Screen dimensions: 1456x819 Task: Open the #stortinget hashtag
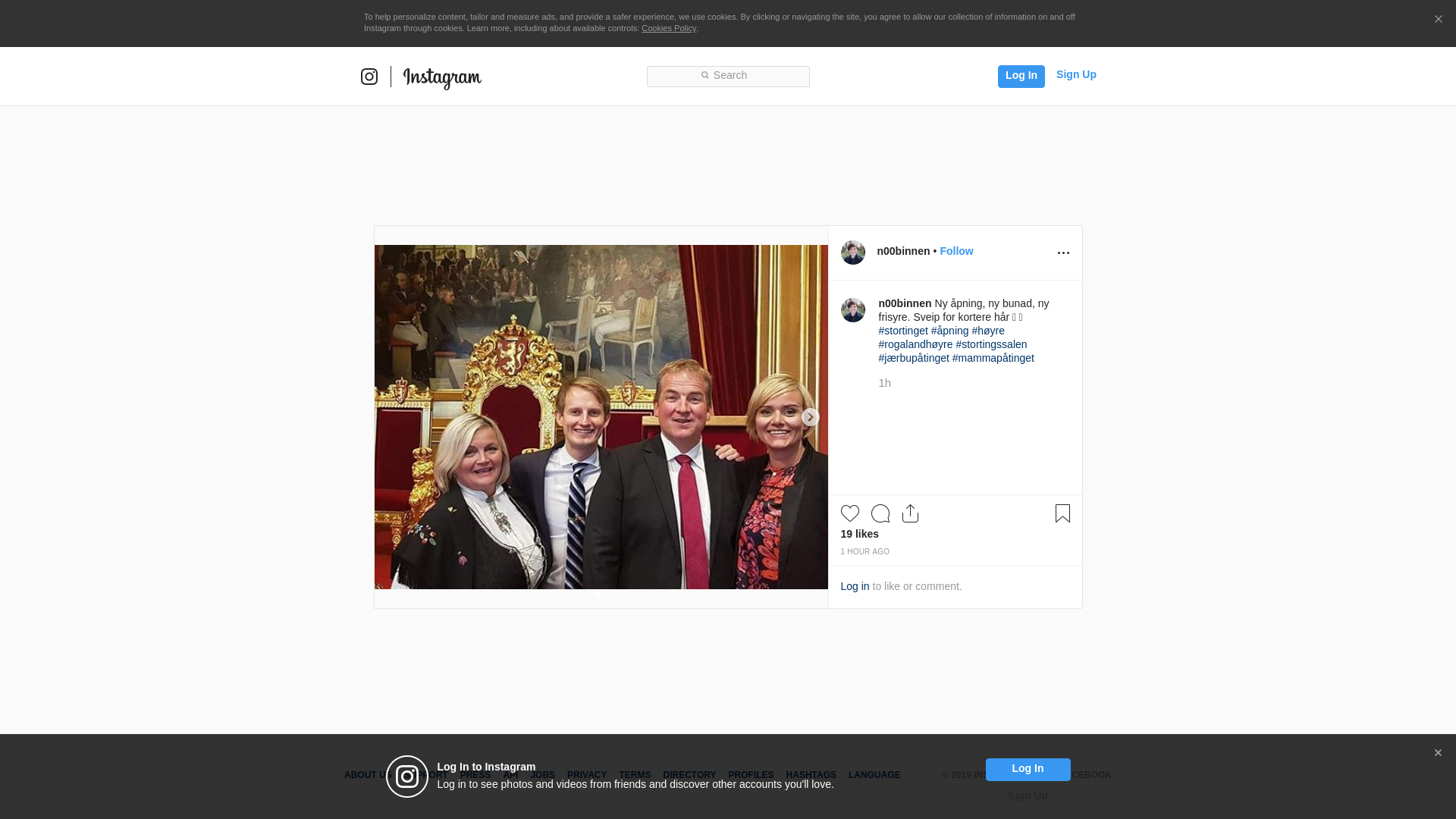pos(903,331)
